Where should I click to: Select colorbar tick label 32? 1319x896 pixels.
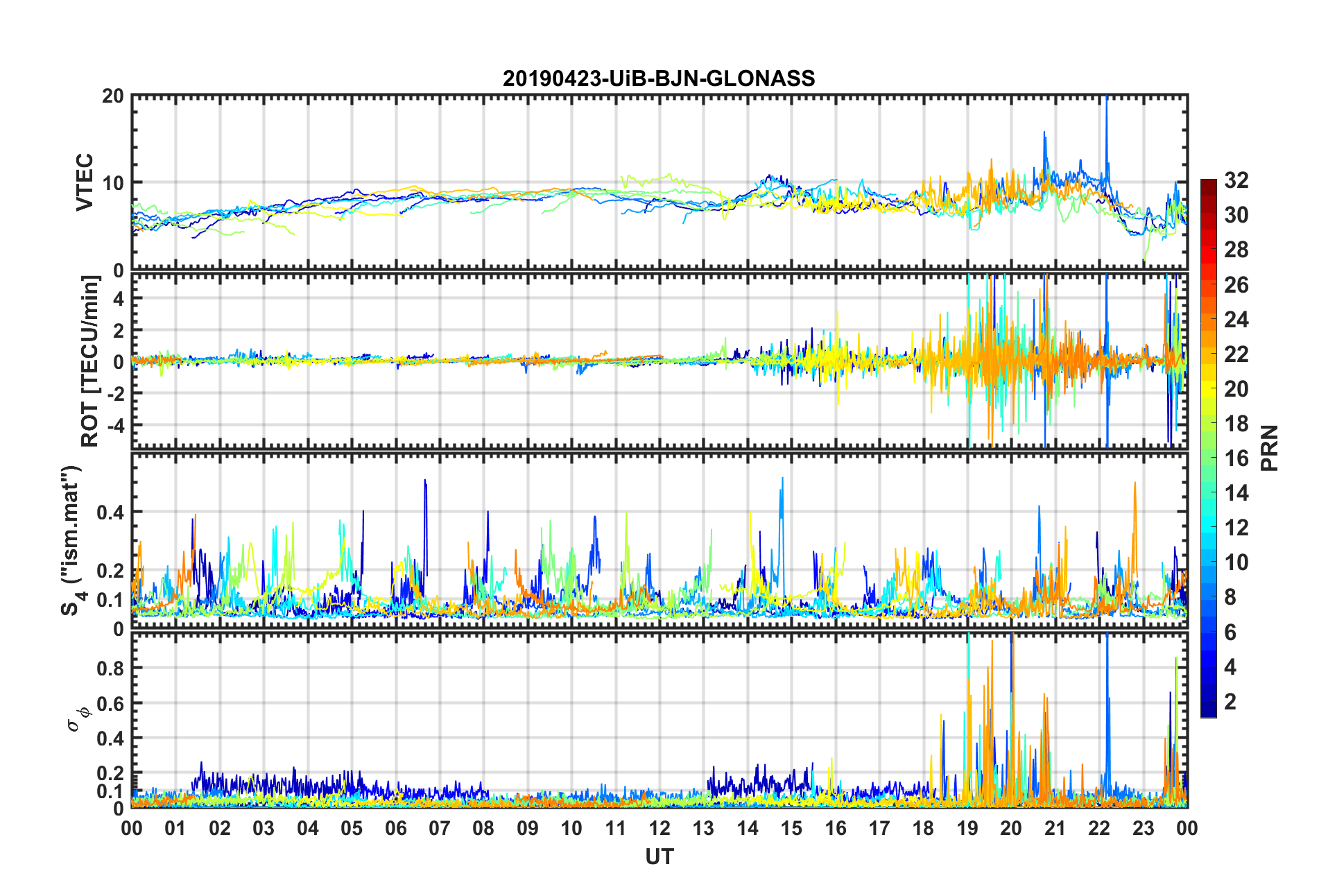(x=1236, y=180)
